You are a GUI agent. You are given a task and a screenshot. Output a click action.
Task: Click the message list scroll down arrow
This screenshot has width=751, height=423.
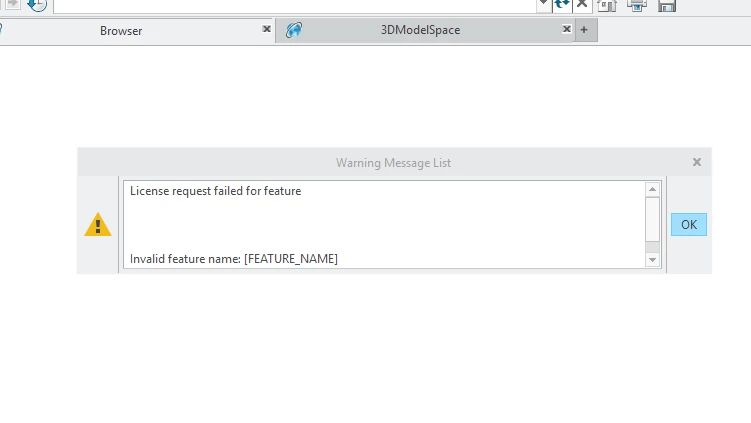click(652, 260)
